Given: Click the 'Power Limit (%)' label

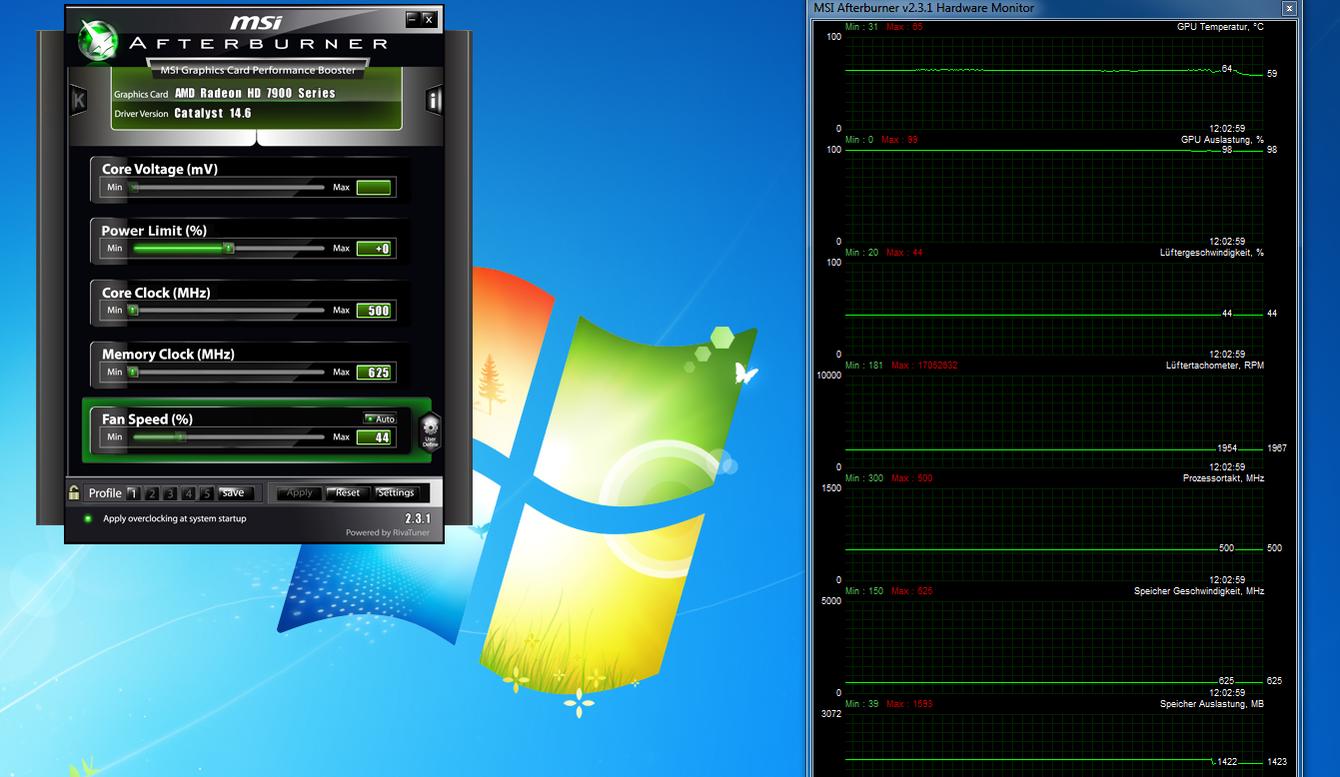Looking at the screenshot, I should coord(154,231).
